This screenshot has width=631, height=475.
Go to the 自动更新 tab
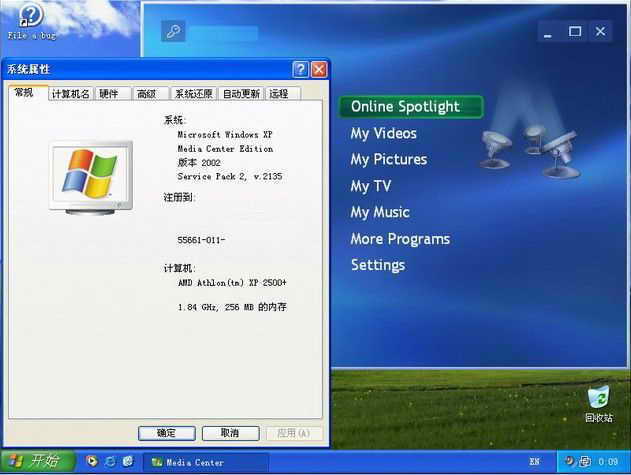click(x=241, y=94)
